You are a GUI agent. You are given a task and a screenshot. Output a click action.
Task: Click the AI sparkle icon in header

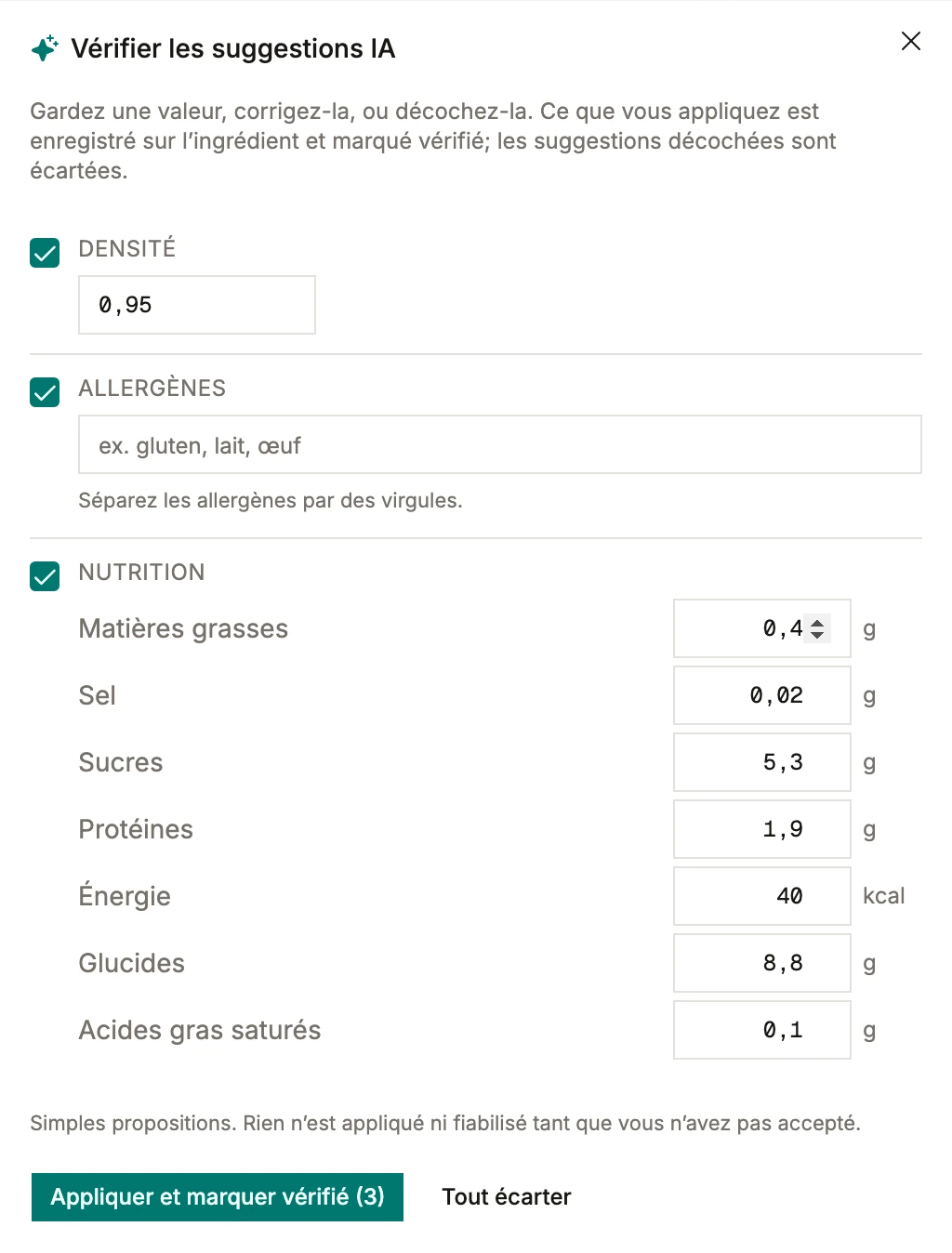coord(45,48)
